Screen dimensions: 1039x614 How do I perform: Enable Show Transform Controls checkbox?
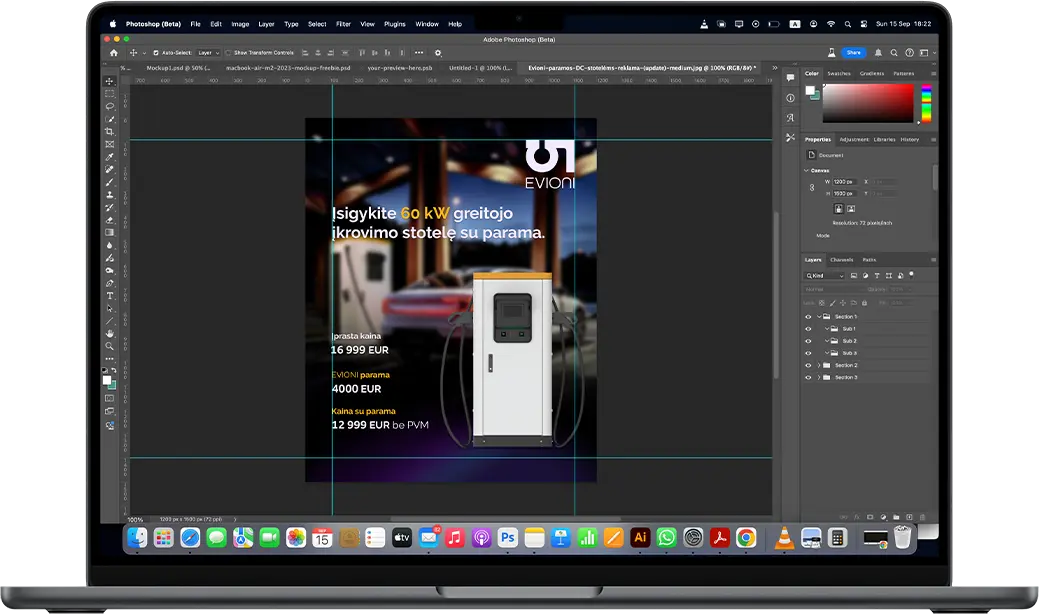(x=228, y=53)
